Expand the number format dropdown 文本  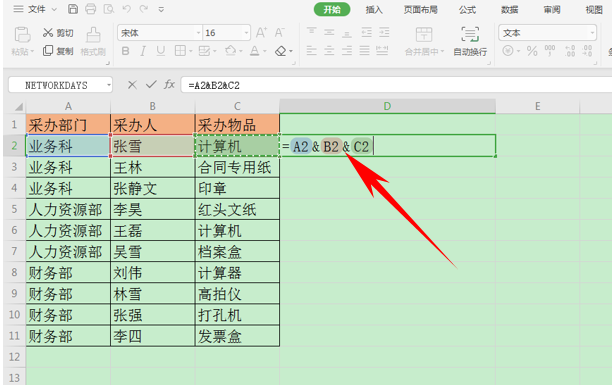[x=592, y=33]
